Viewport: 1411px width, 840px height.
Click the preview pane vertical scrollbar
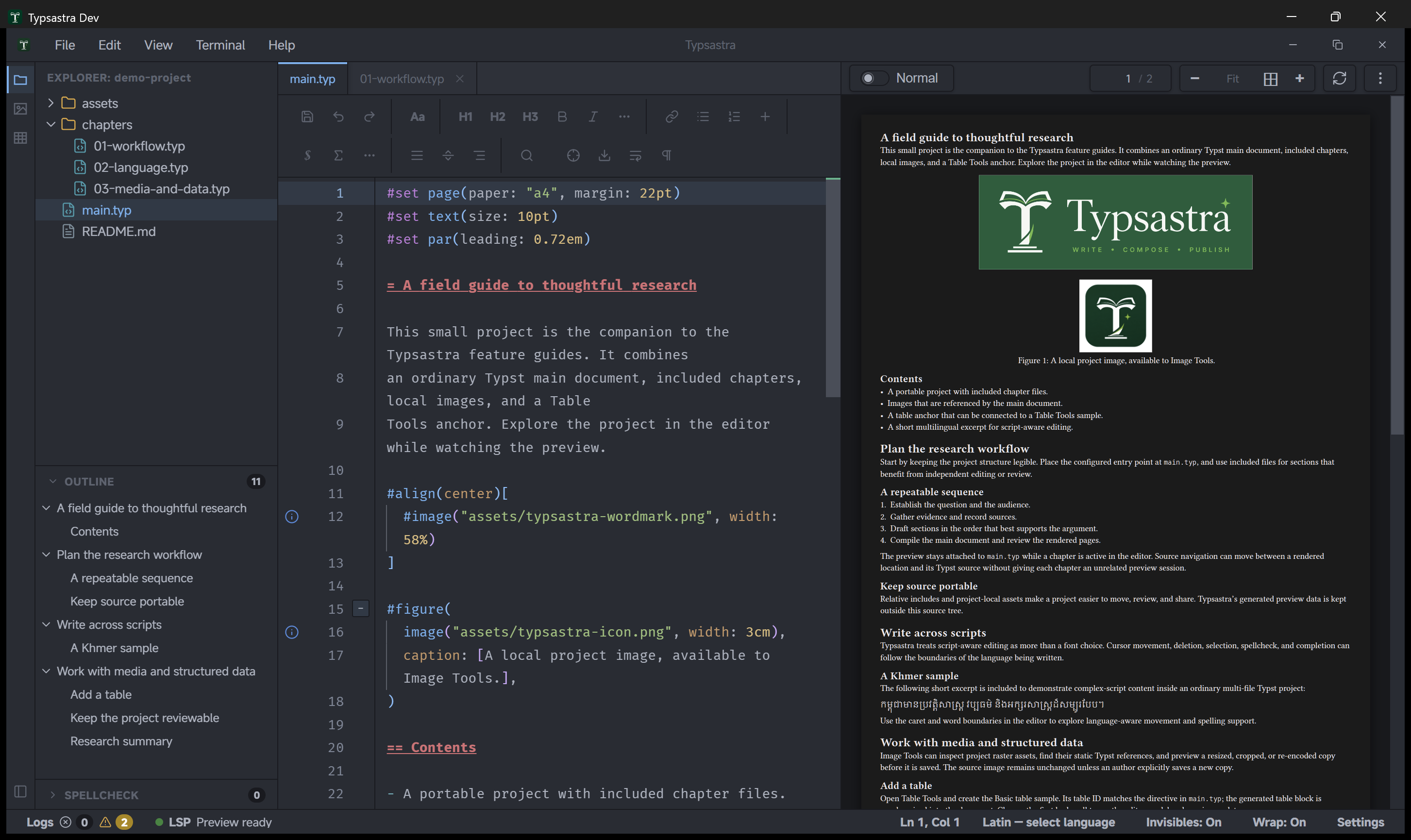click(x=1396, y=265)
